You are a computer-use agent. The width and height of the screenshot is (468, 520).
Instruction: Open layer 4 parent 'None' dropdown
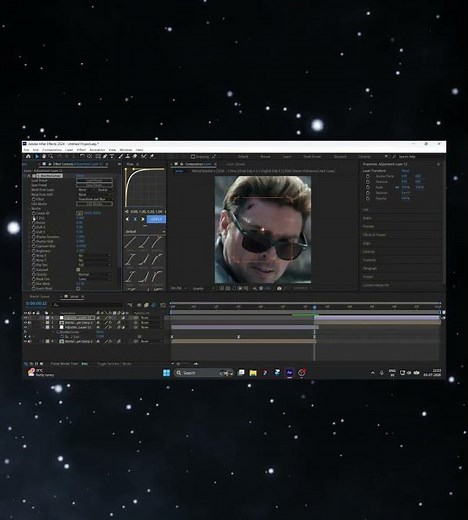[152, 341]
